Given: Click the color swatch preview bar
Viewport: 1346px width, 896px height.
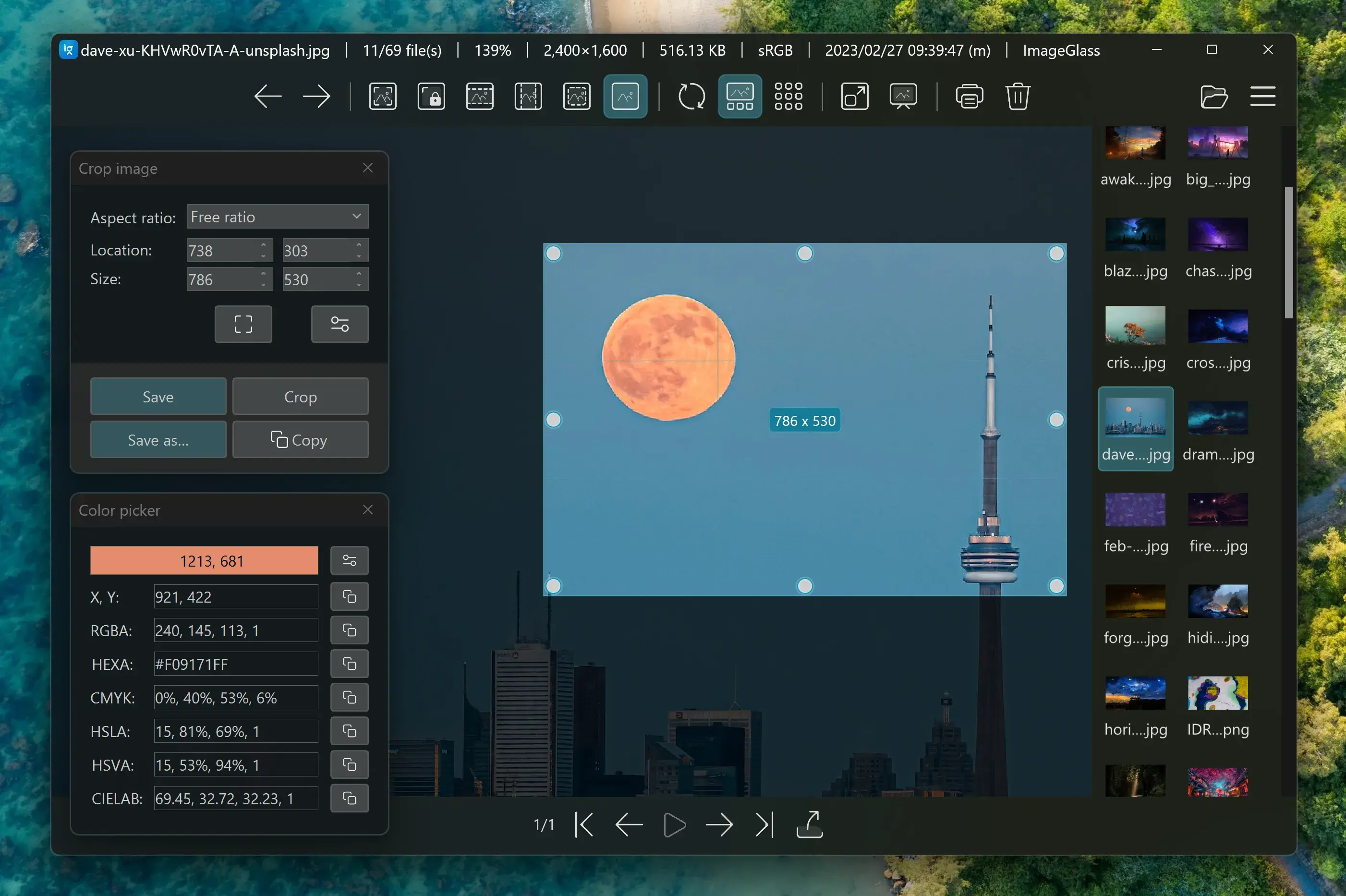Looking at the screenshot, I should [204, 560].
